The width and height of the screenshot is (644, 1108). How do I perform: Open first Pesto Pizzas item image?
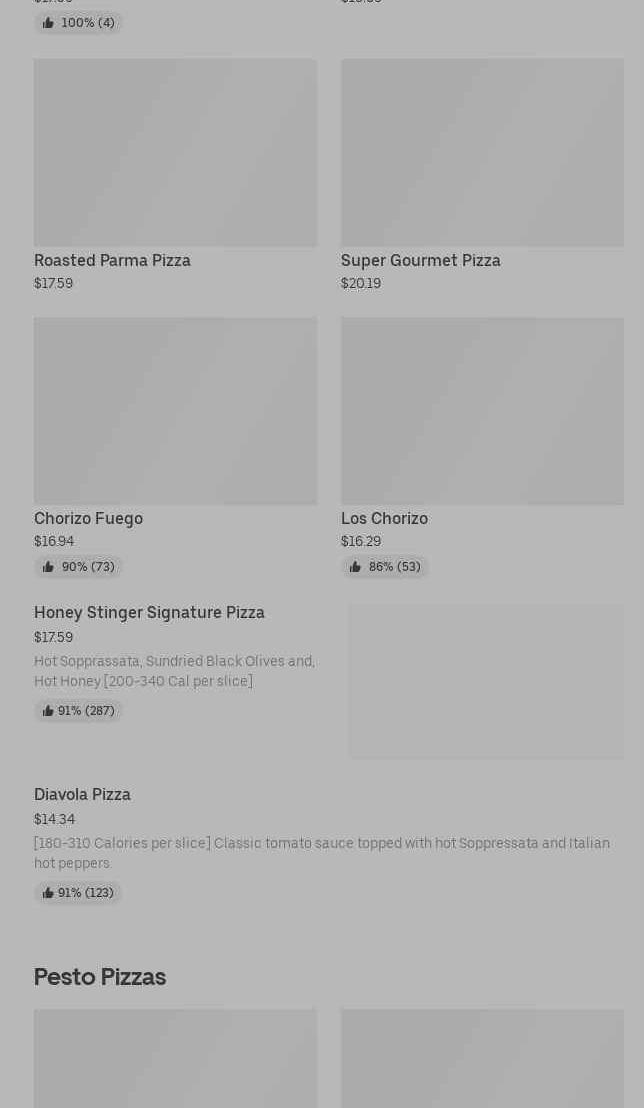tap(175, 1059)
